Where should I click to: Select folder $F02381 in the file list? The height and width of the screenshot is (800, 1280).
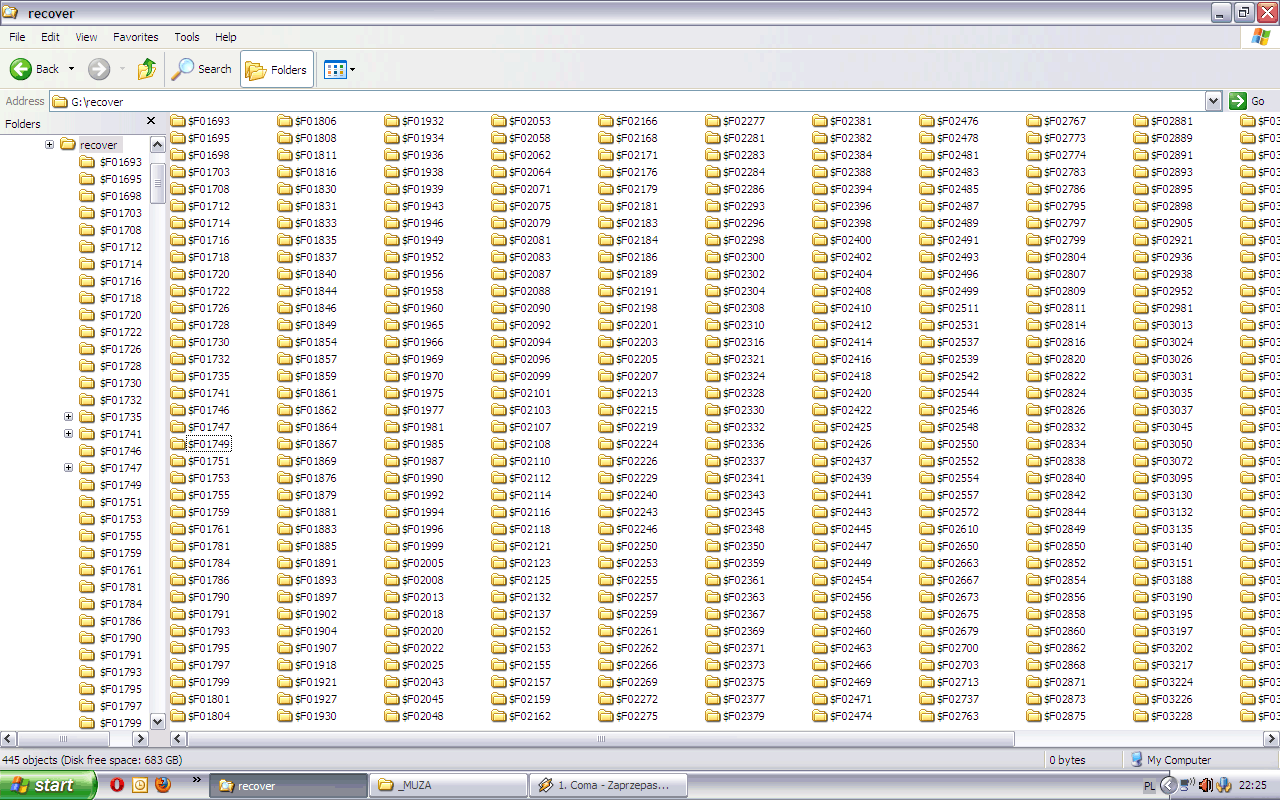pos(841,121)
